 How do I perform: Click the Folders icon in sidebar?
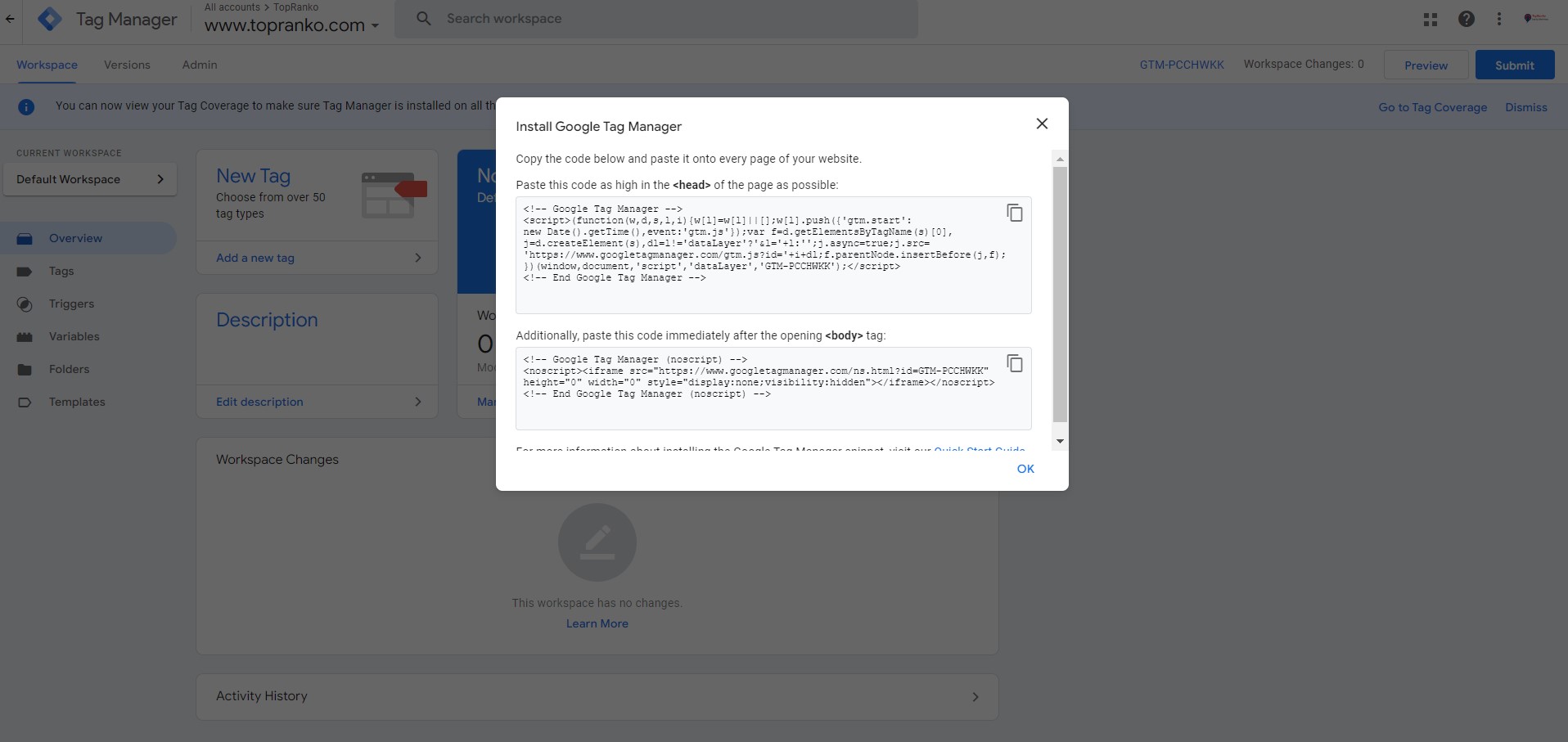[25, 370]
